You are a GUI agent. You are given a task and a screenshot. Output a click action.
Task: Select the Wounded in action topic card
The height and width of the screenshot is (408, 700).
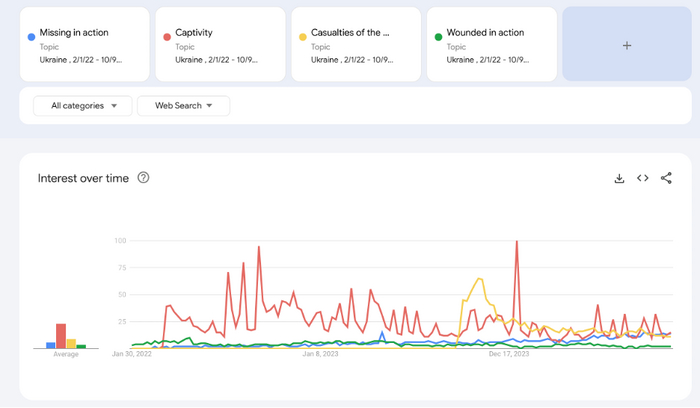pyautogui.click(x=490, y=45)
